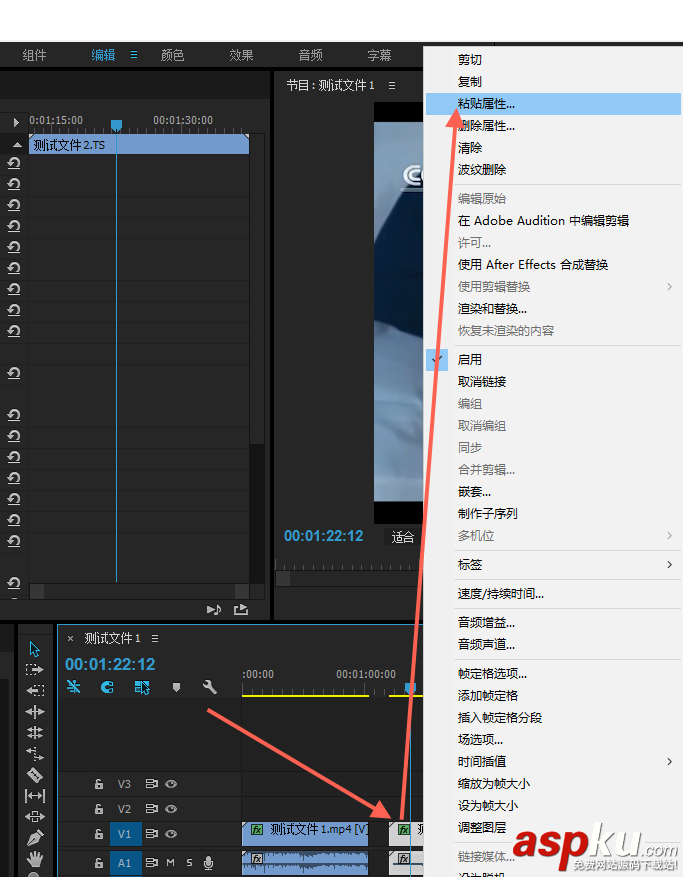The width and height of the screenshot is (683, 877).
Task: Select the Track Select Forward tool
Action: click(x=35, y=669)
